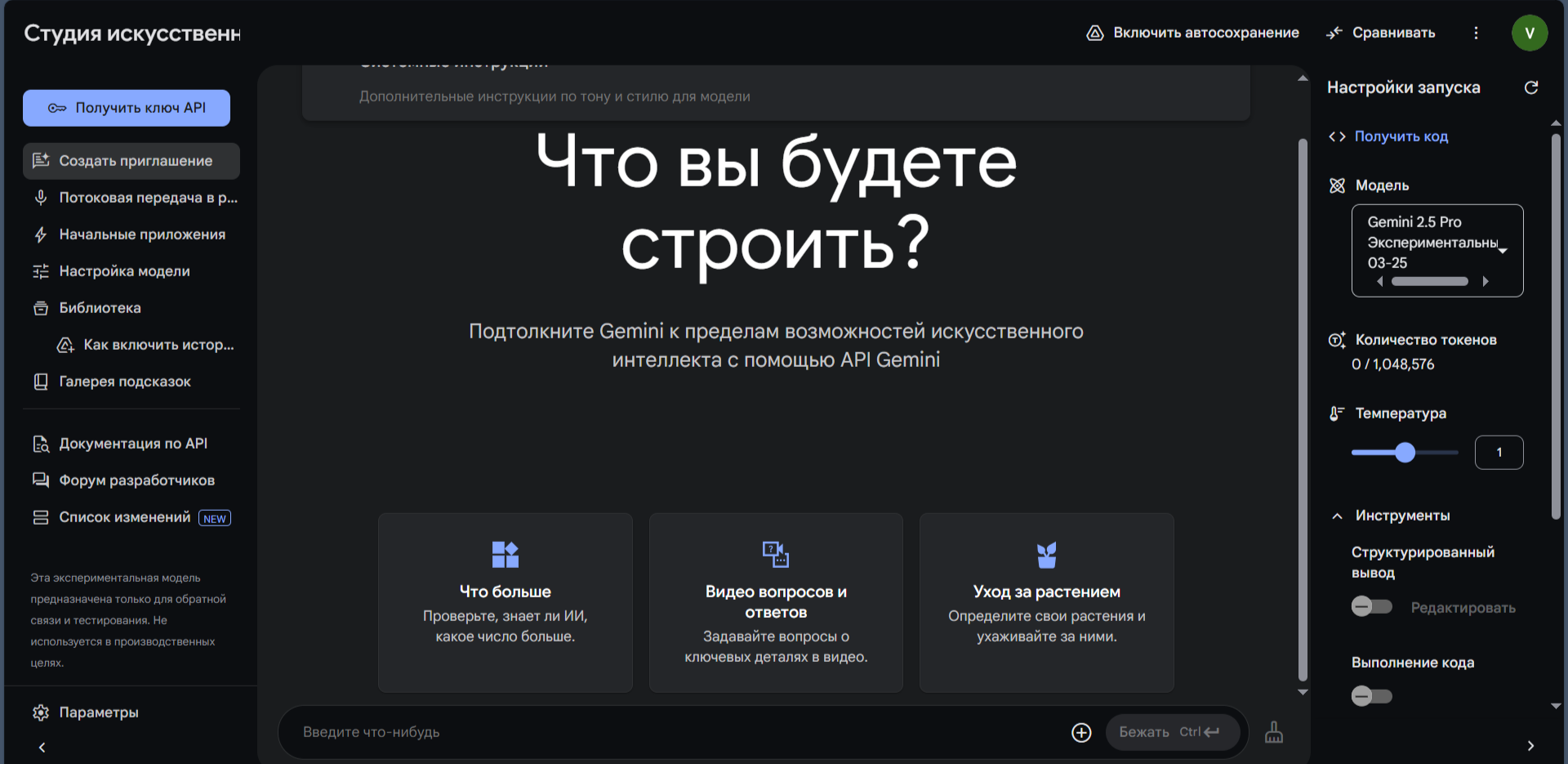Click the token count icon
The image size is (1568, 764).
(x=1337, y=340)
